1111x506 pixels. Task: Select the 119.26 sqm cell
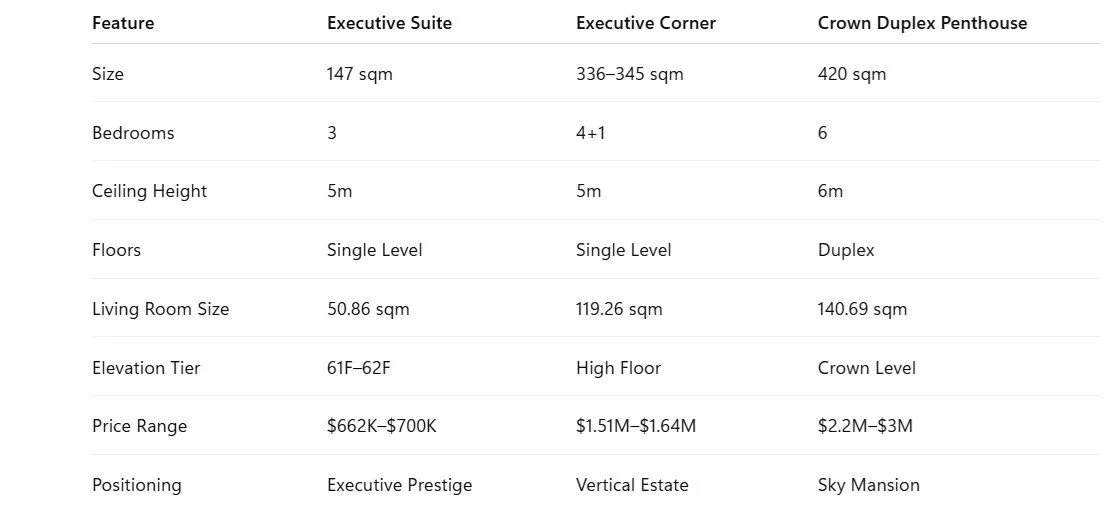coord(619,309)
